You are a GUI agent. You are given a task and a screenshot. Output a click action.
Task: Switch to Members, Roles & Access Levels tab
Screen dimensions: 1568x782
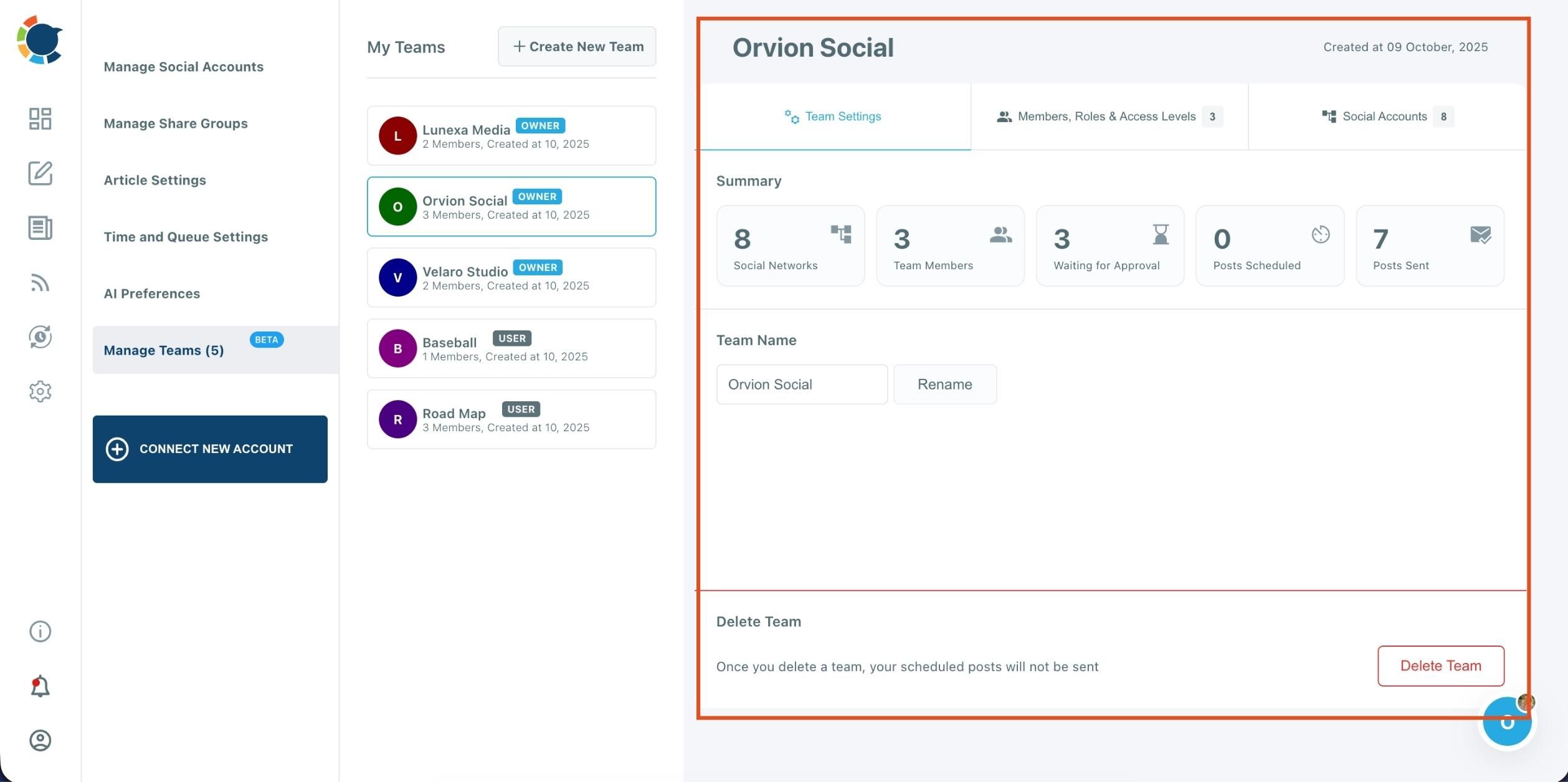pos(1107,117)
